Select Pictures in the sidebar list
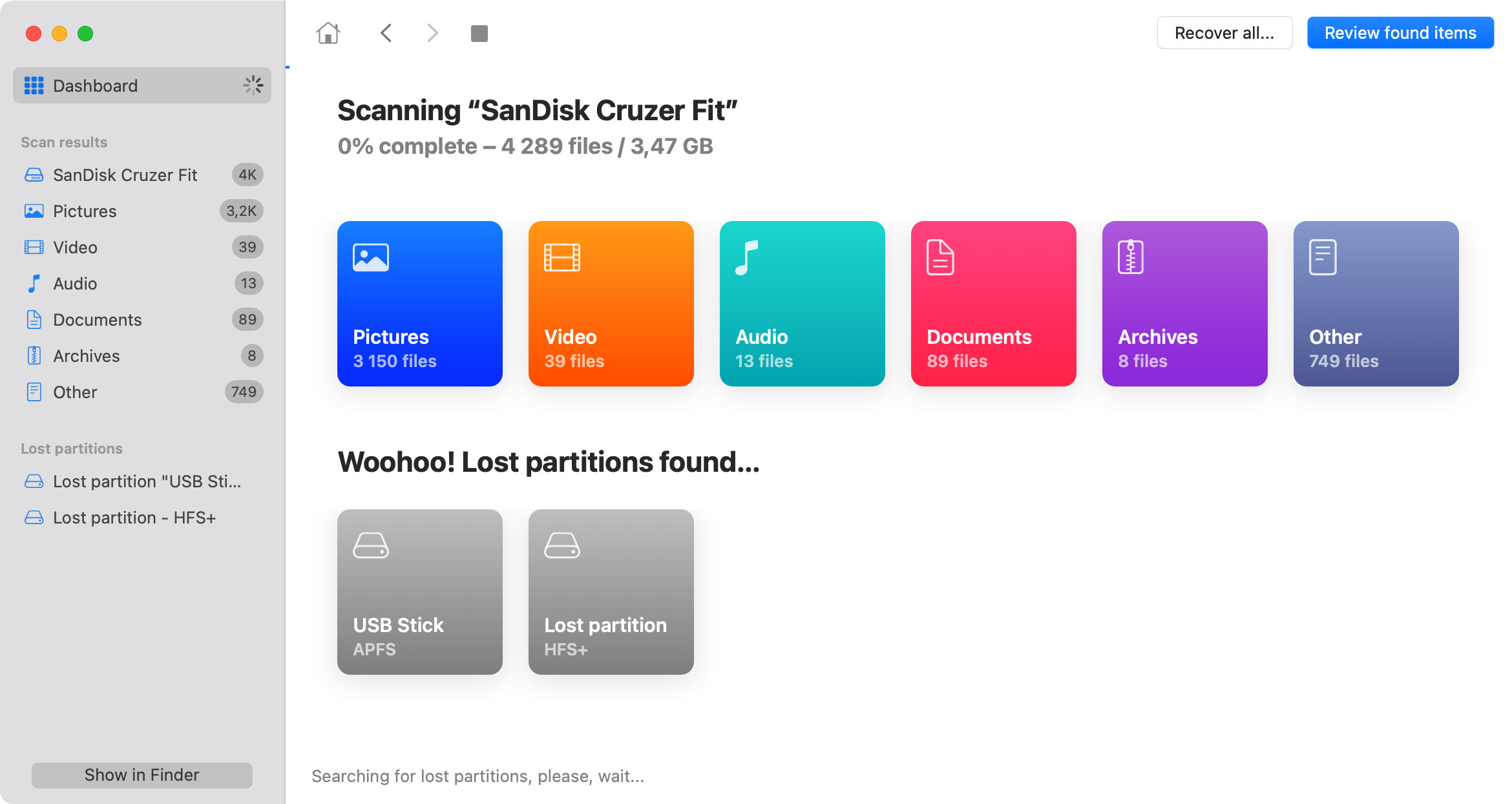This screenshot has height=804, width=1512. [142, 211]
